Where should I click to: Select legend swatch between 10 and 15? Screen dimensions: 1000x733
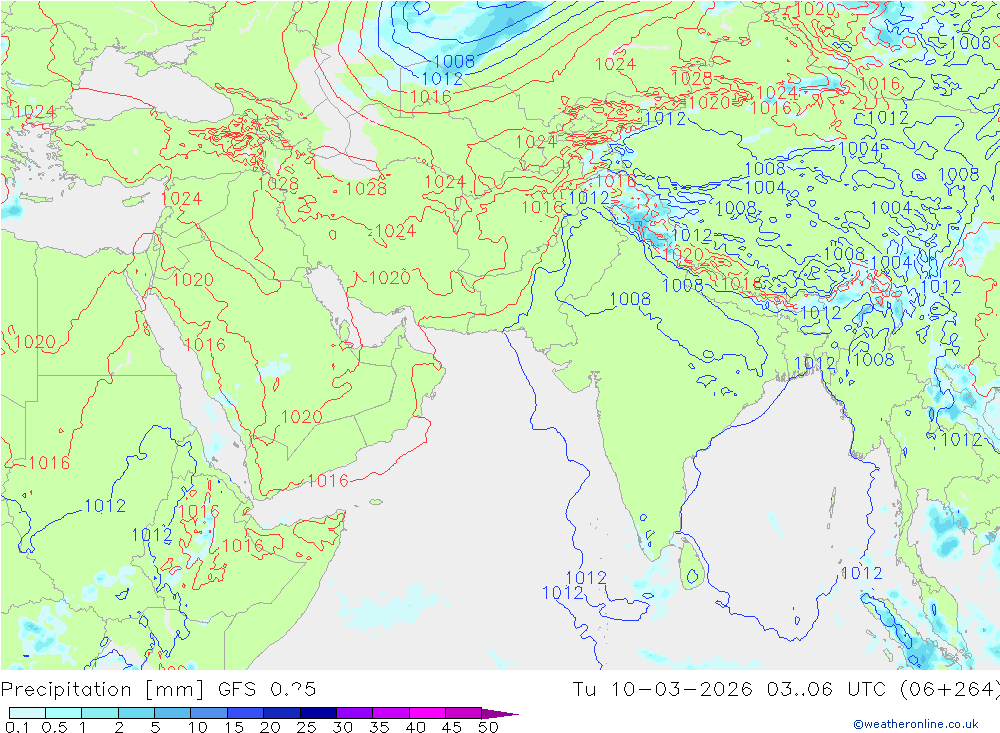209,713
